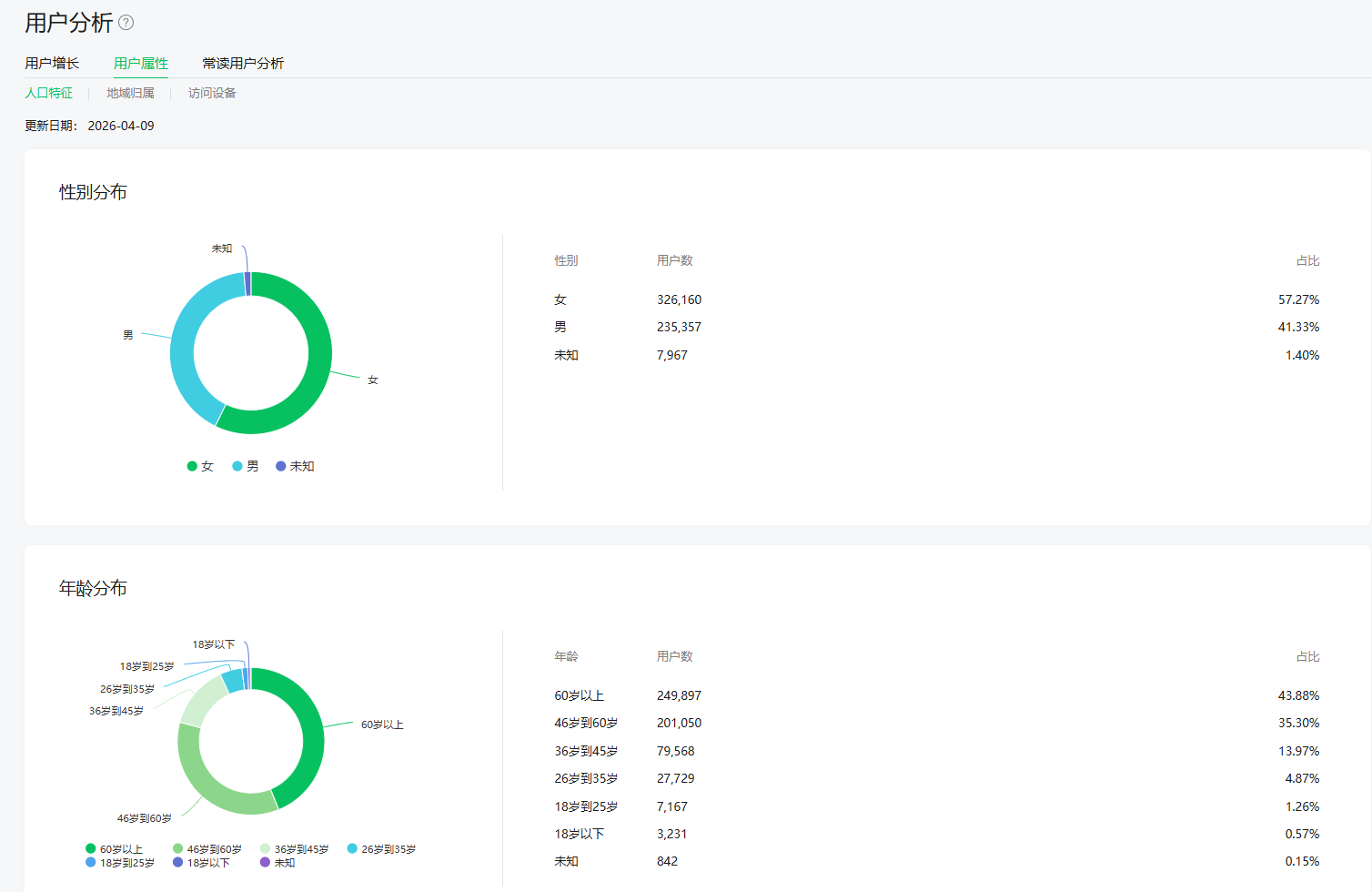Hide the 46岁到60岁 legend series

(207, 849)
